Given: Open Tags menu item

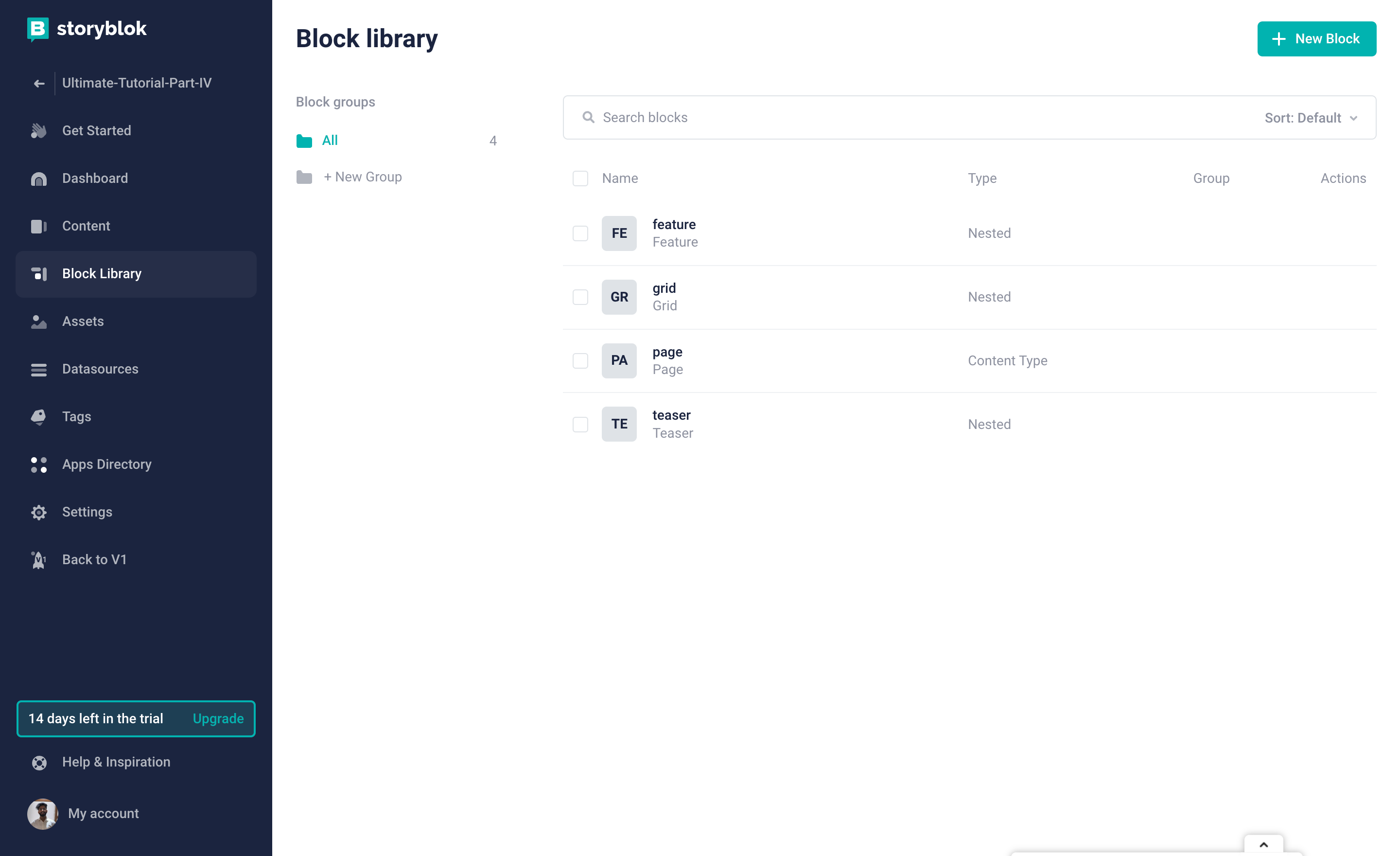Looking at the screenshot, I should click(136, 417).
